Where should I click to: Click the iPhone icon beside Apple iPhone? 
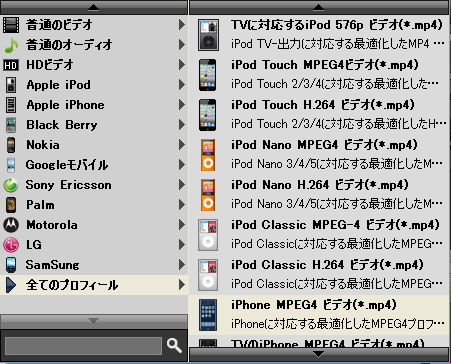(x=11, y=105)
